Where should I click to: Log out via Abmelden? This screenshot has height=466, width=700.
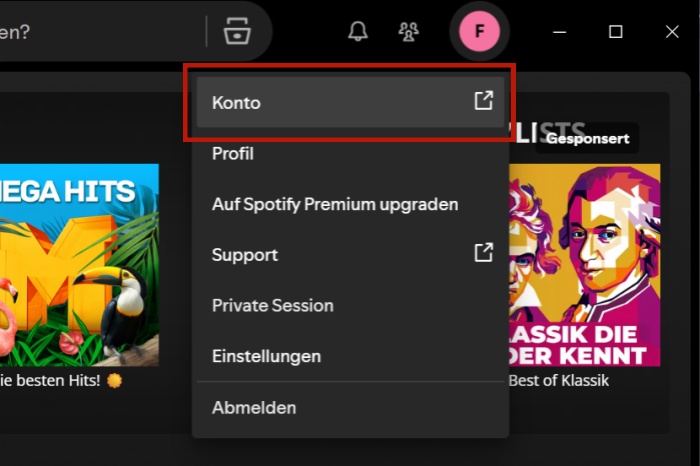point(254,407)
